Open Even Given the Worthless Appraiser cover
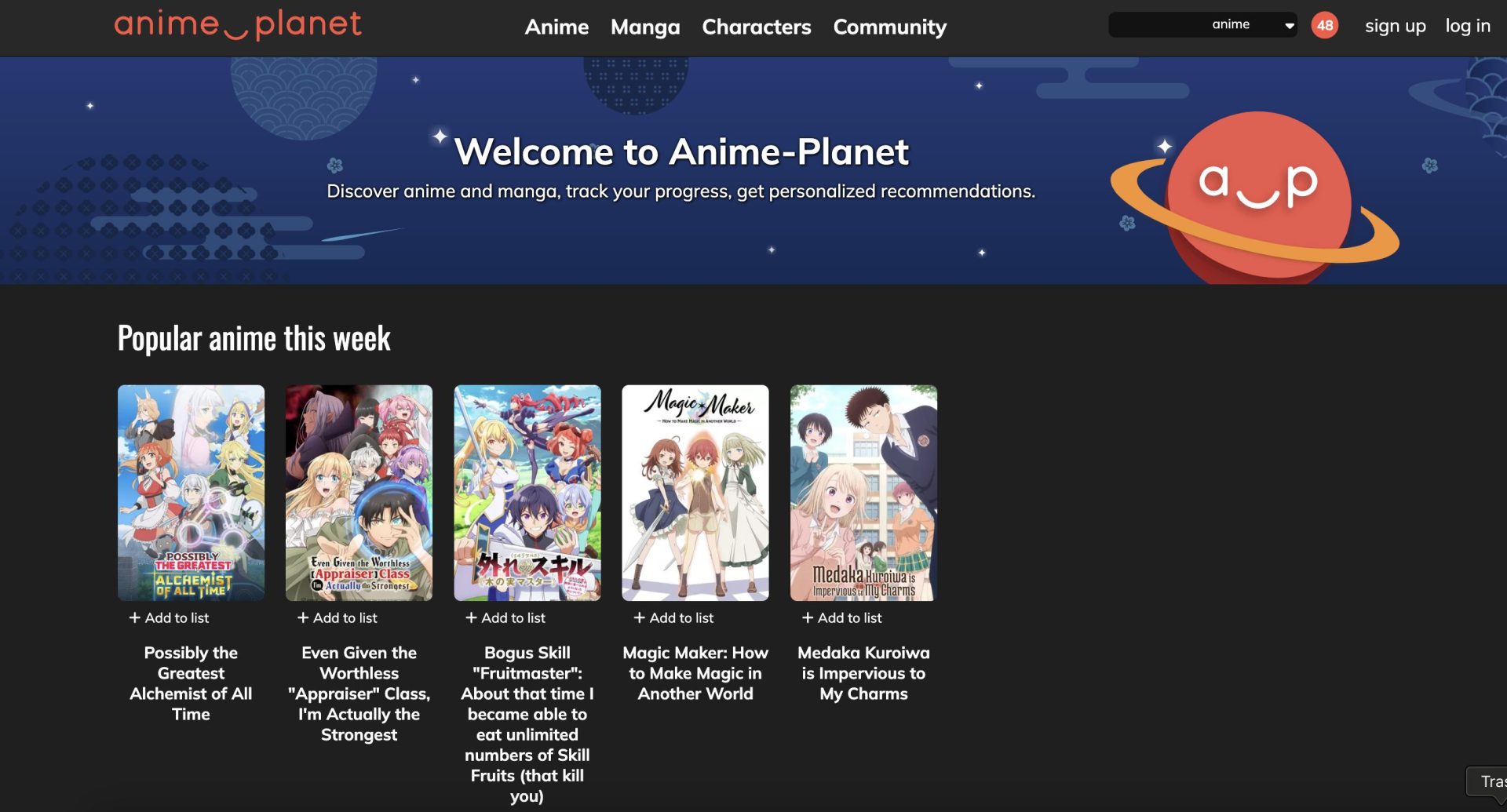The height and width of the screenshot is (812, 1507). (x=359, y=493)
